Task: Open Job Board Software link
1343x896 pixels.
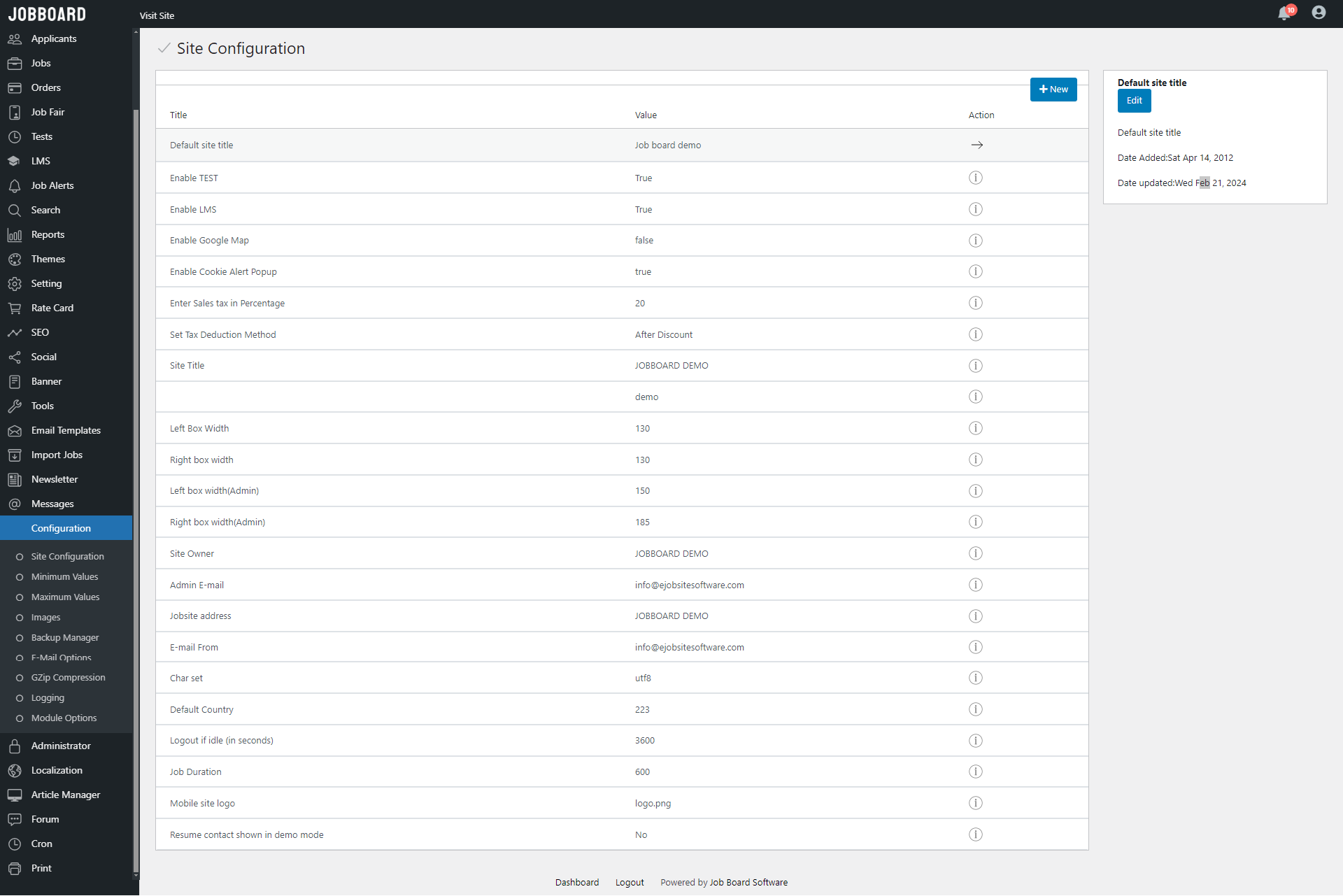Action: click(x=748, y=882)
